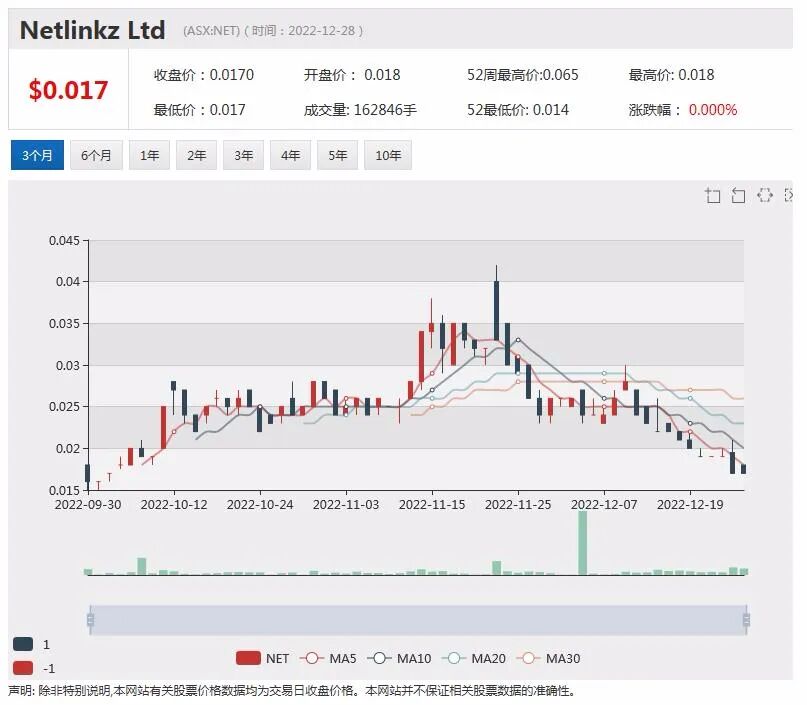
Task: Click the tall volume bar near 2022-12-07
Action: [x=583, y=543]
